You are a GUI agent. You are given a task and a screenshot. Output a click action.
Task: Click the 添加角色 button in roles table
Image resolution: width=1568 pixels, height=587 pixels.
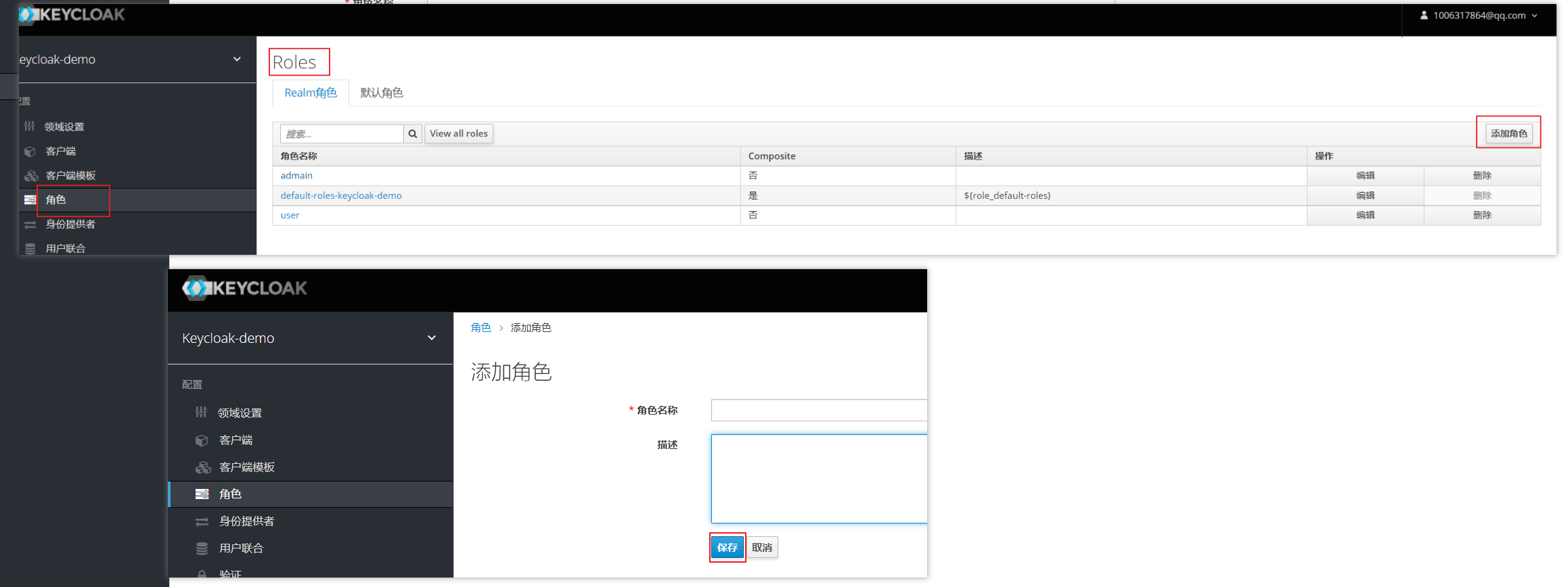tap(1508, 133)
